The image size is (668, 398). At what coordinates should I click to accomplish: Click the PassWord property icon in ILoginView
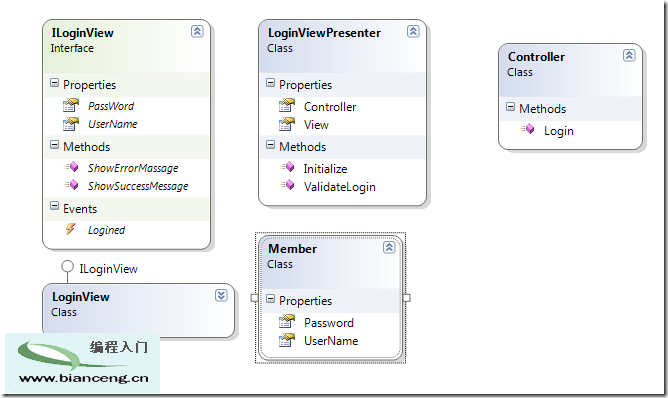(71, 105)
